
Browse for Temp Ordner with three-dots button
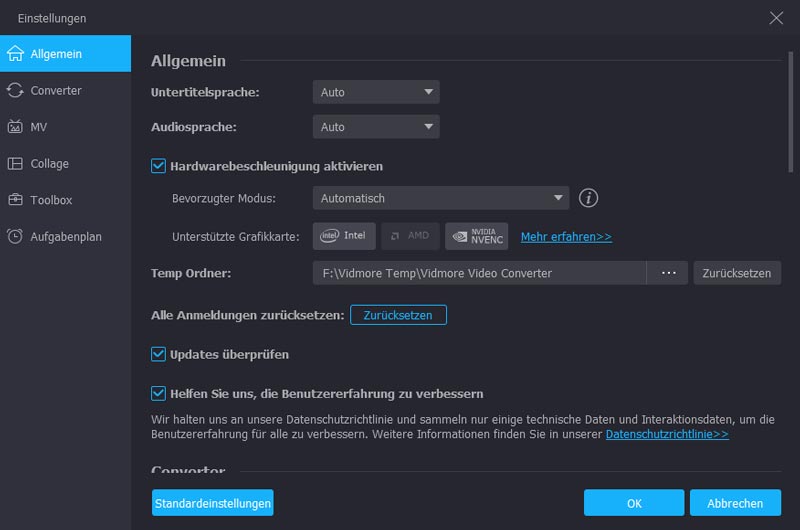[x=668, y=273]
